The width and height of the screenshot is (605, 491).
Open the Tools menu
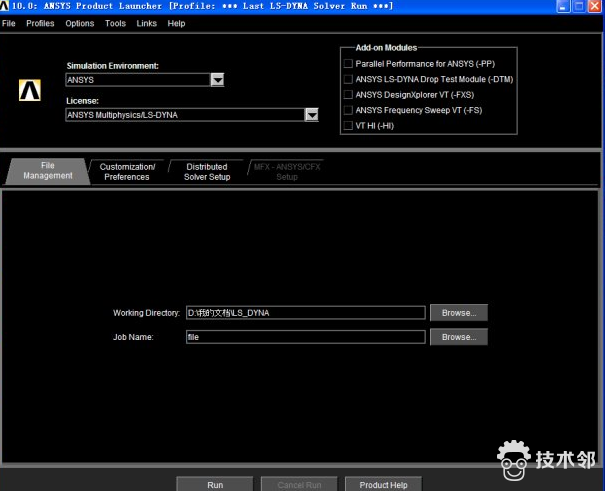116,23
